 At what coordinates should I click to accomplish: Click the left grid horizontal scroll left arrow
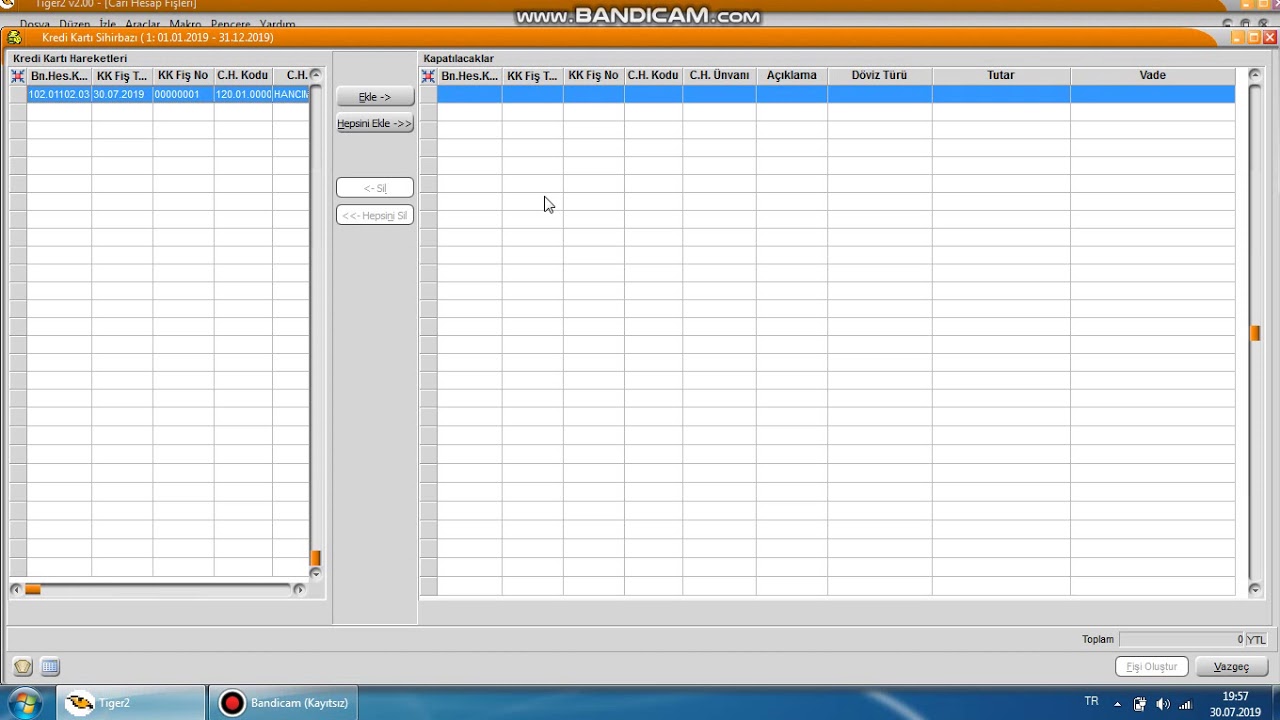15,590
